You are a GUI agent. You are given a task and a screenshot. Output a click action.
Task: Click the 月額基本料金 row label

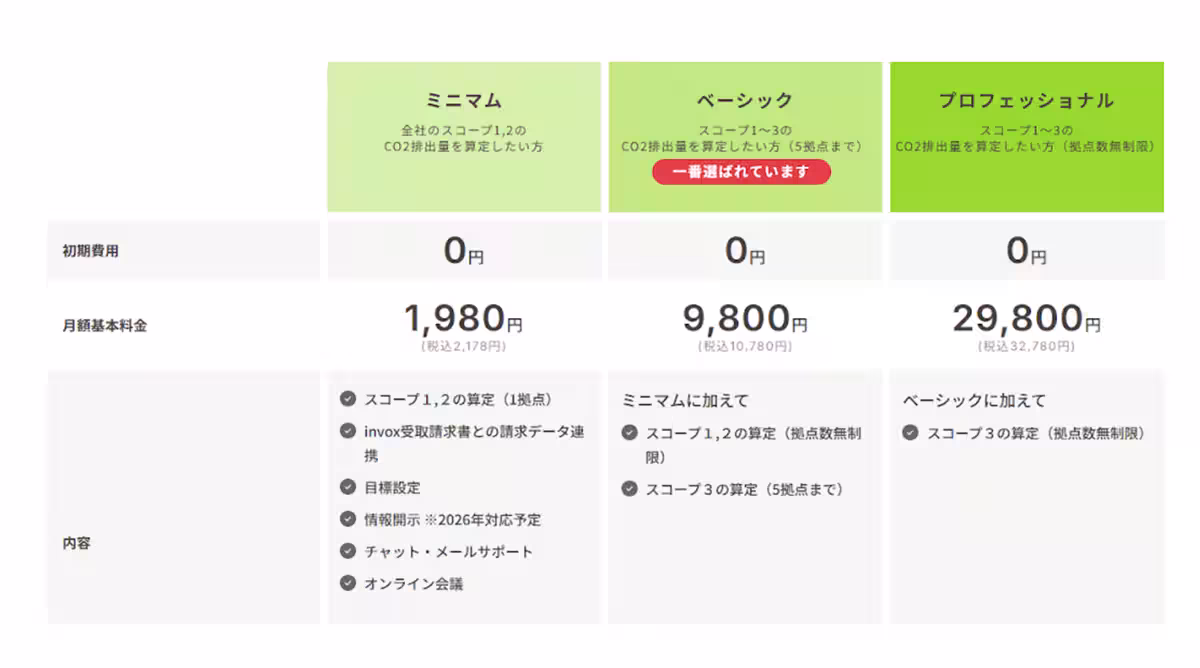(x=104, y=325)
